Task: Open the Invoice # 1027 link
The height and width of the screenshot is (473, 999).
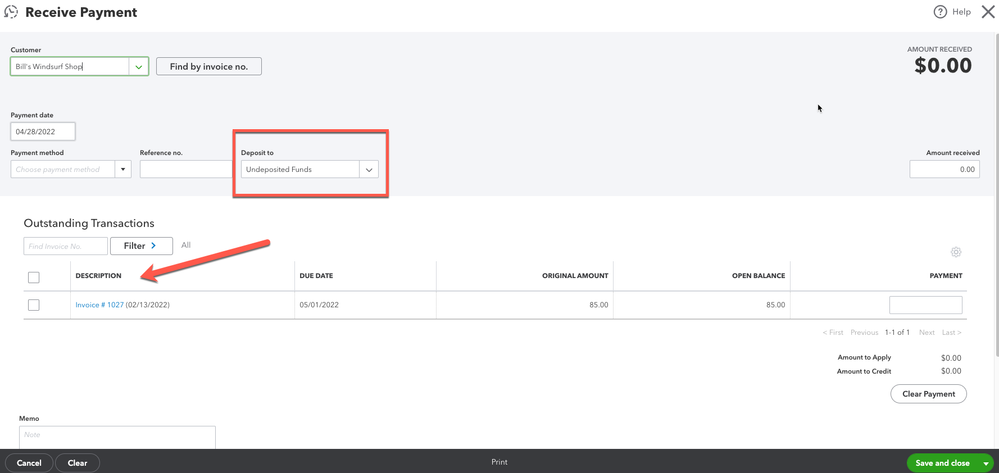Action: tap(99, 305)
